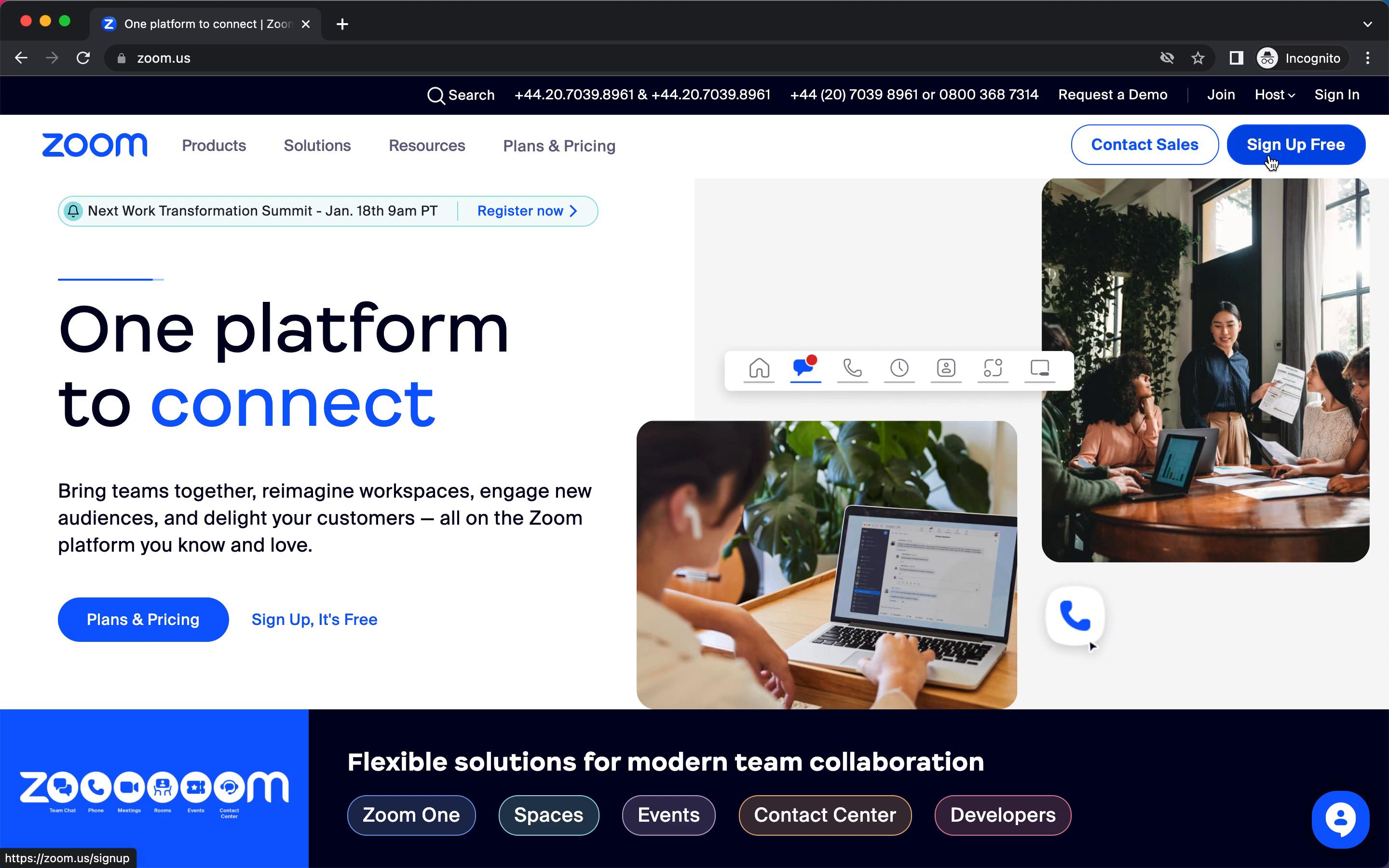Click the floating phone call button
The height and width of the screenshot is (868, 1389).
[x=1075, y=617]
